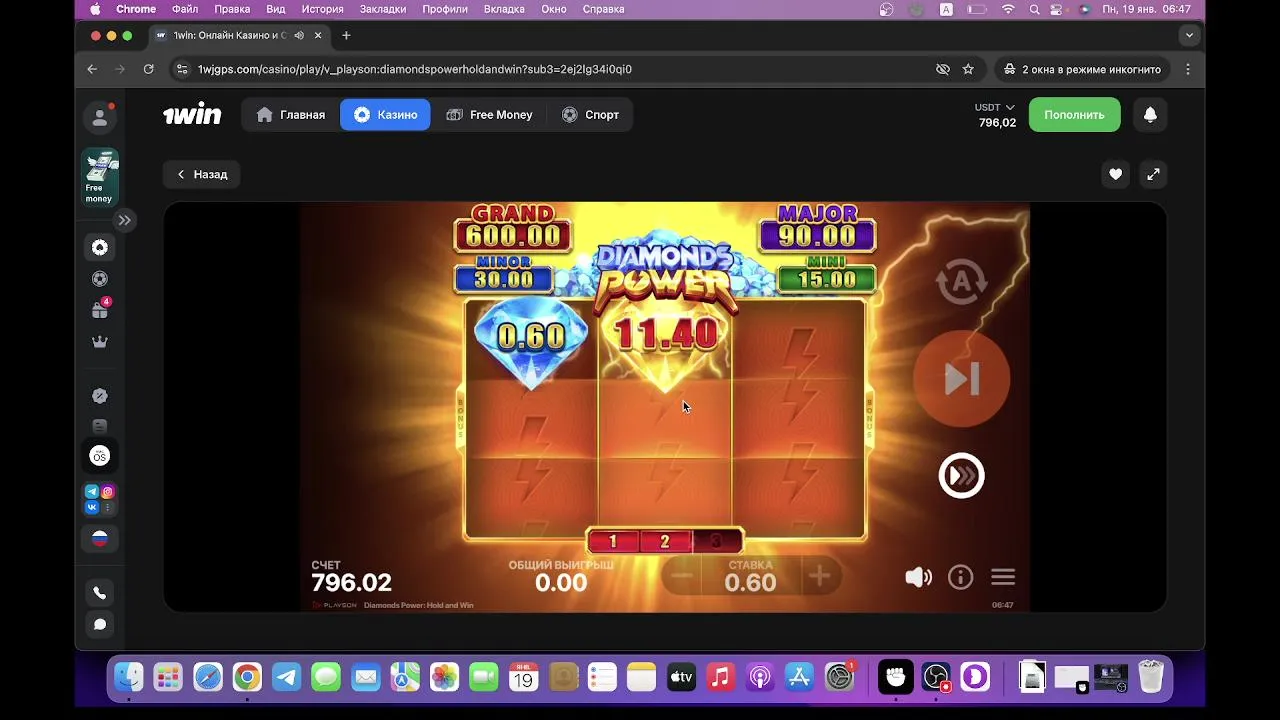Viewport: 1280px width, 720px height.
Task: Mute the game sound speaker icon
Action: coord(918,577)
